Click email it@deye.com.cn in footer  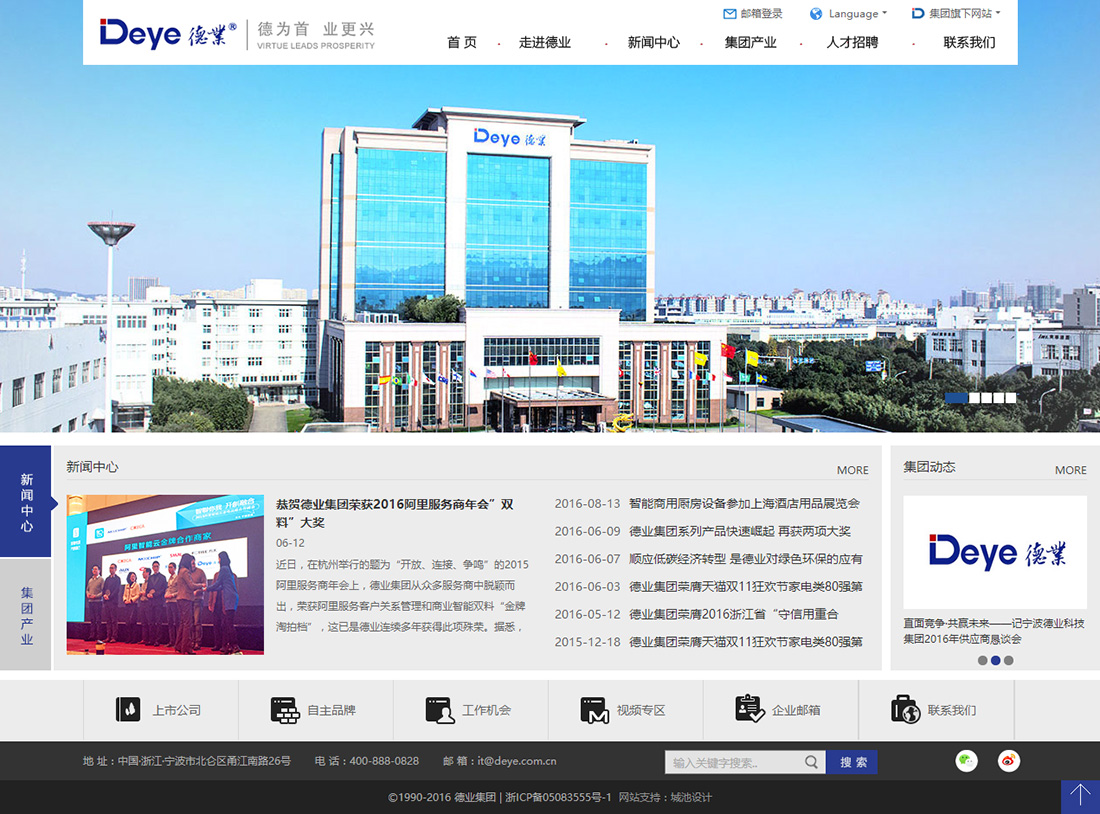pos(517,761)
